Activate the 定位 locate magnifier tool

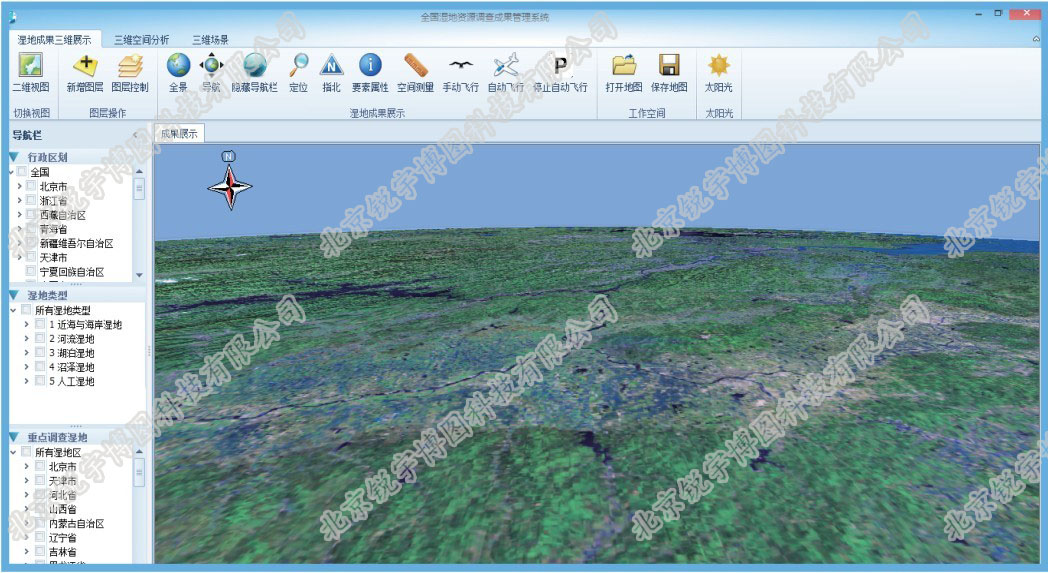pos(298,66)
